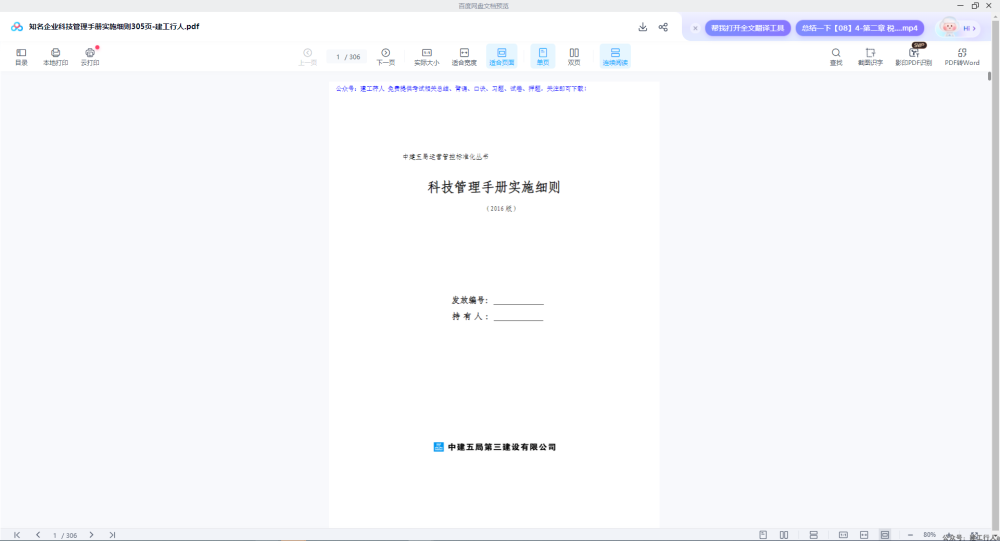
Task: Click the blue 公众号 header line
Action: [461, 89]
